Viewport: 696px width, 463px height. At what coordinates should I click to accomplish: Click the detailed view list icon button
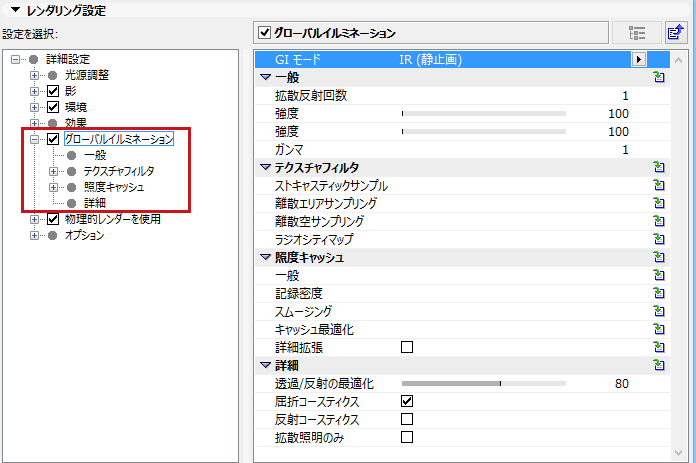637,33
